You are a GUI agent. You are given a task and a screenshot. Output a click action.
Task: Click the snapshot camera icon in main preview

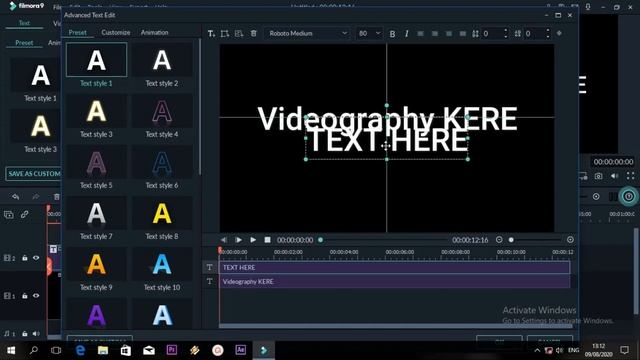(x=598, y=176)
